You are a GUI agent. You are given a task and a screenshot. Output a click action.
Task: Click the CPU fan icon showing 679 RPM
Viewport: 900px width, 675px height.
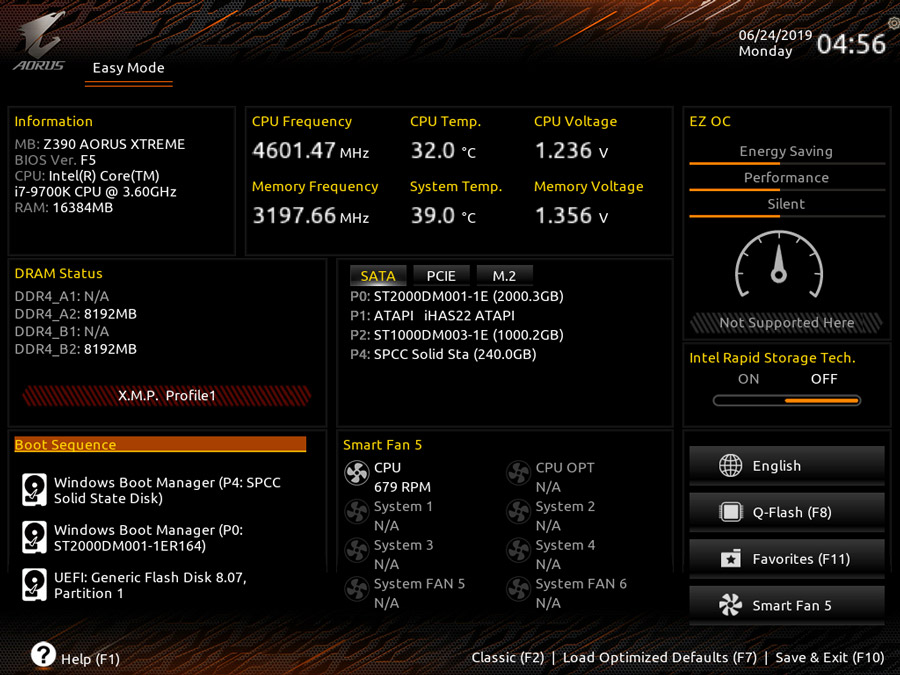(356, 473)
